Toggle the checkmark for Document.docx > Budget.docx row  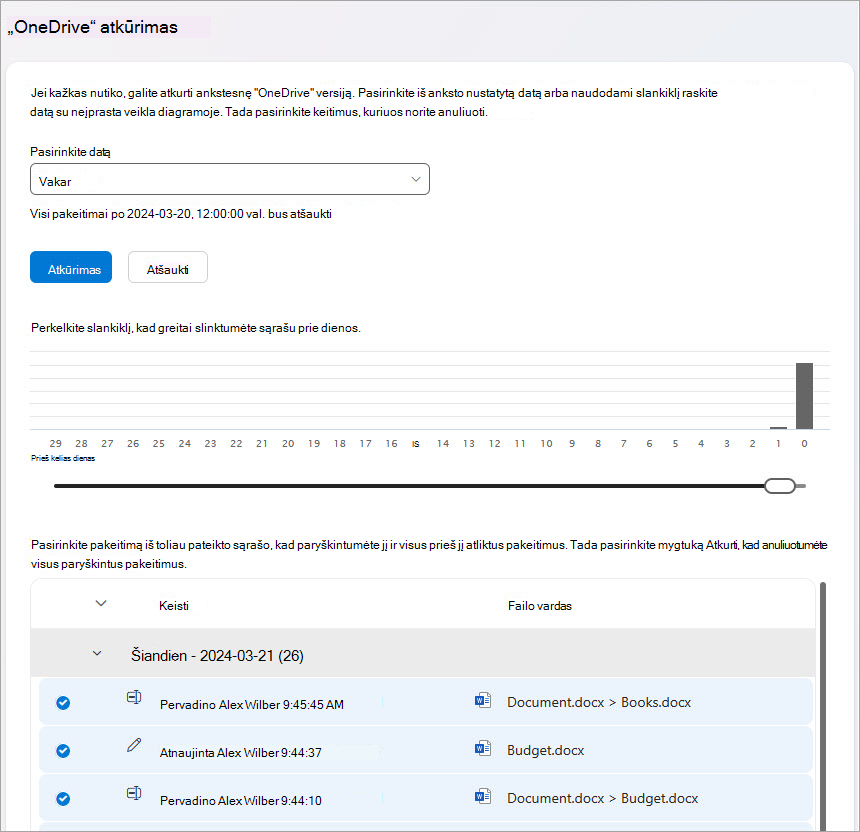click(63, 799)
